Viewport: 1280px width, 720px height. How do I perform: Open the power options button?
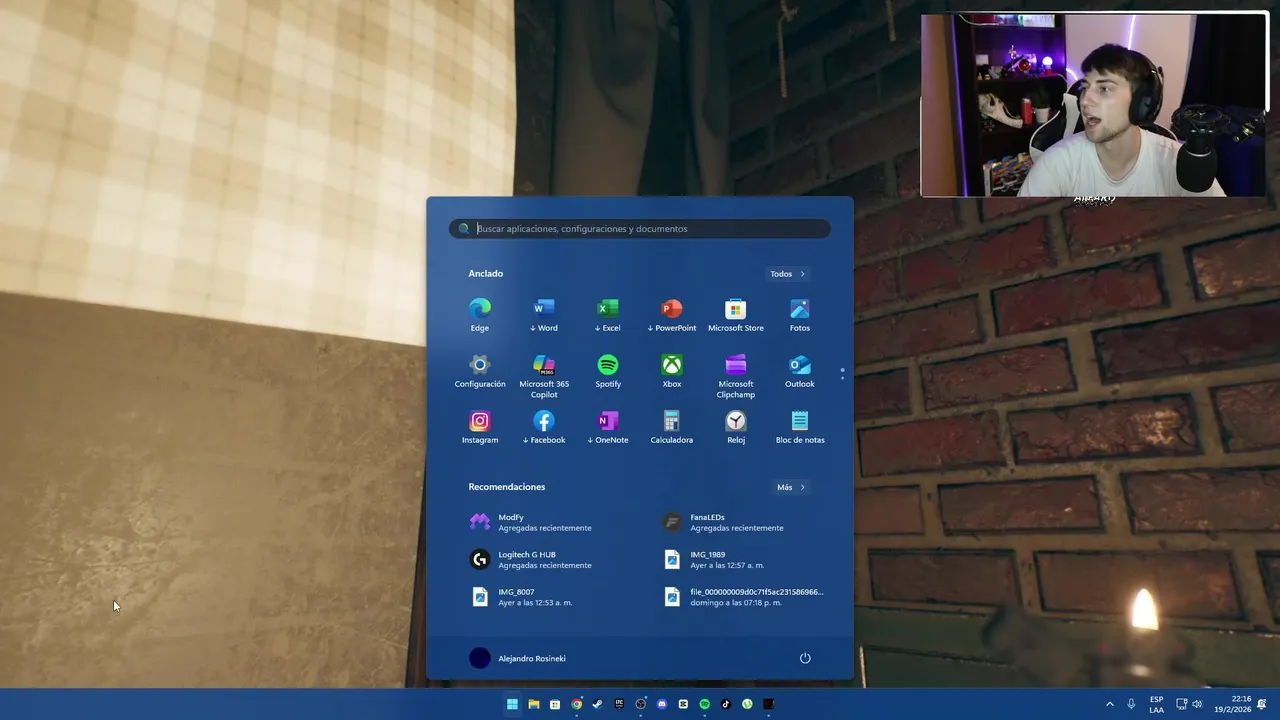pyautogui.click(x=805, y=658)
